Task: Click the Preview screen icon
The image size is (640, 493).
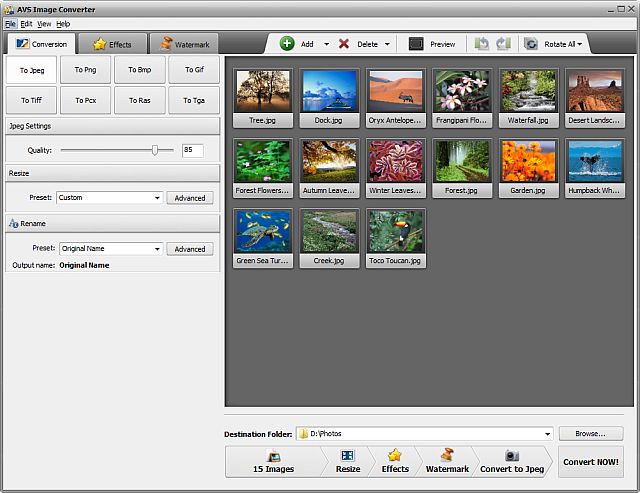Action: click(416, 44)
